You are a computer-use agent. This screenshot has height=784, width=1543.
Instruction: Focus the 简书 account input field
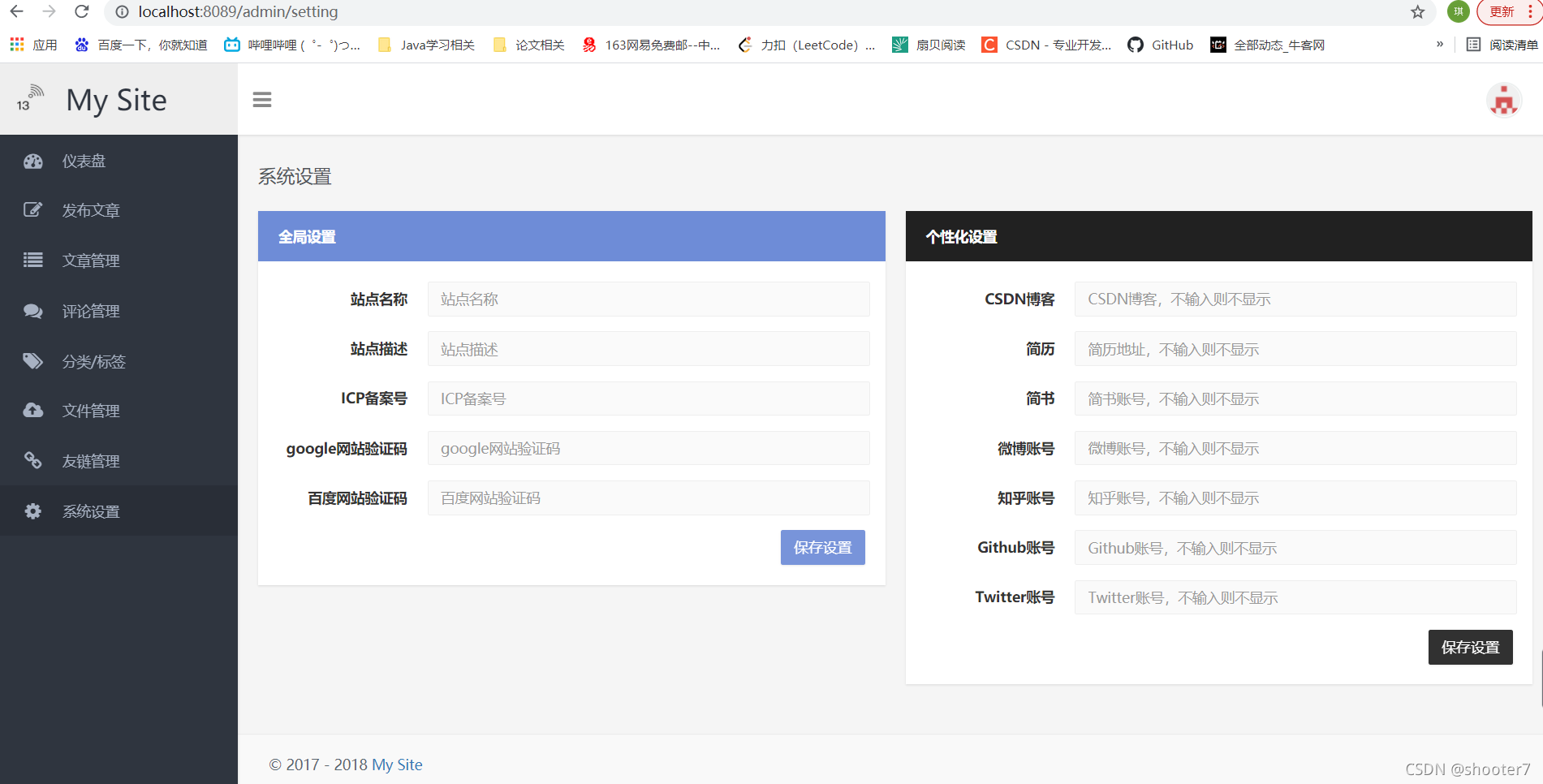(x=1295, y=398)
